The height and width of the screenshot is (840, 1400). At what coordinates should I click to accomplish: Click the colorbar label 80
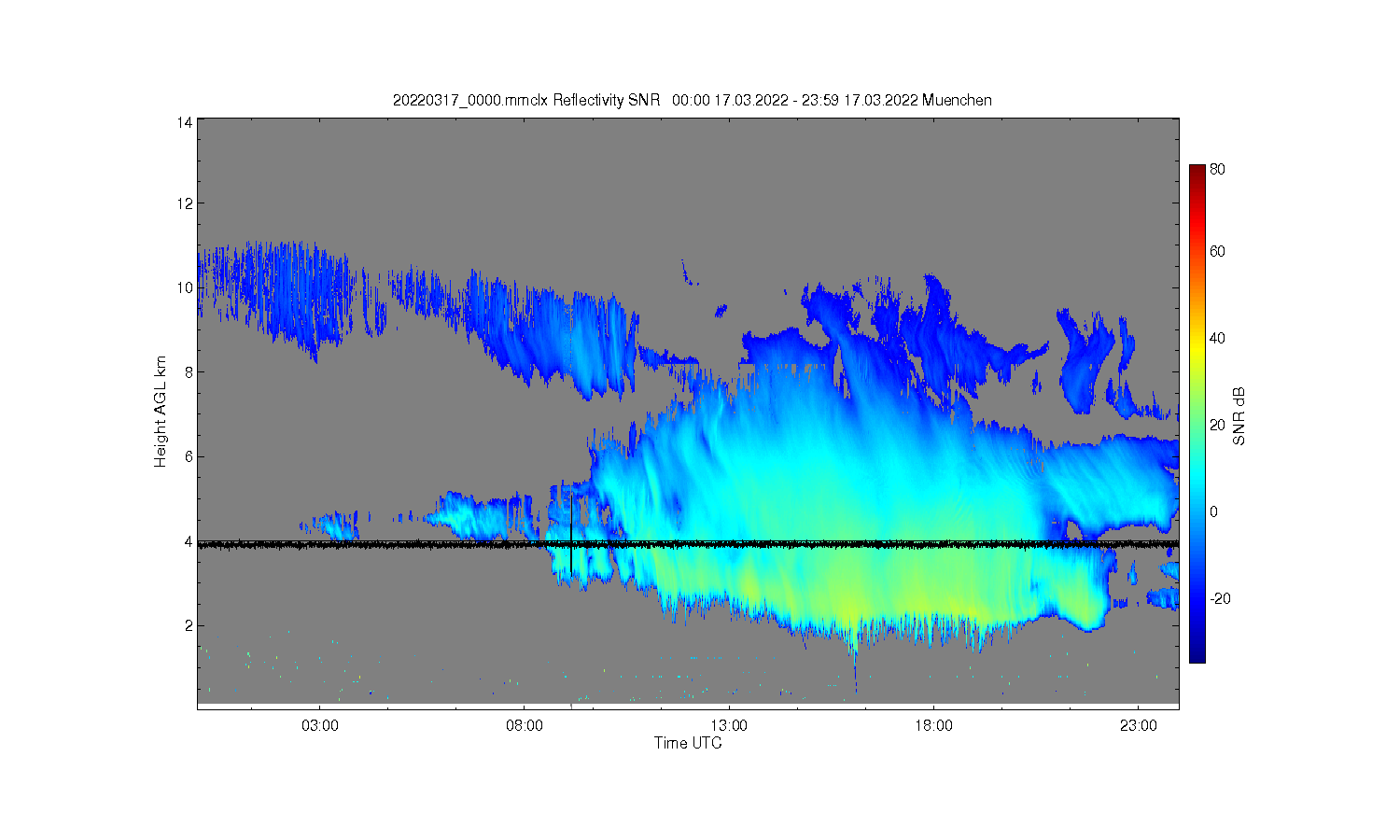point(1217,169)
